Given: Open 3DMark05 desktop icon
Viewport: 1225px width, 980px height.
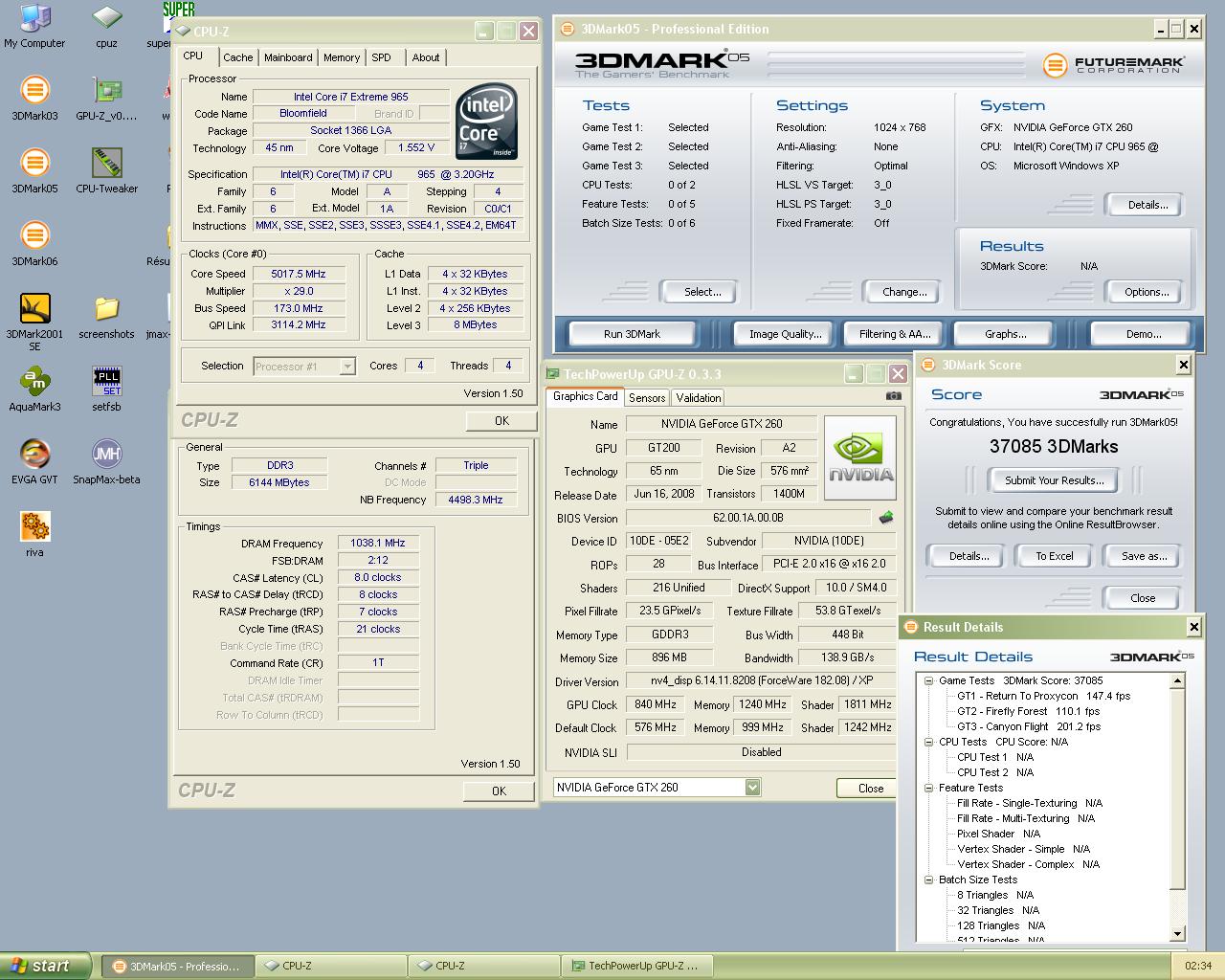Looking at the screenshot, I should click(x=34, y=171).
